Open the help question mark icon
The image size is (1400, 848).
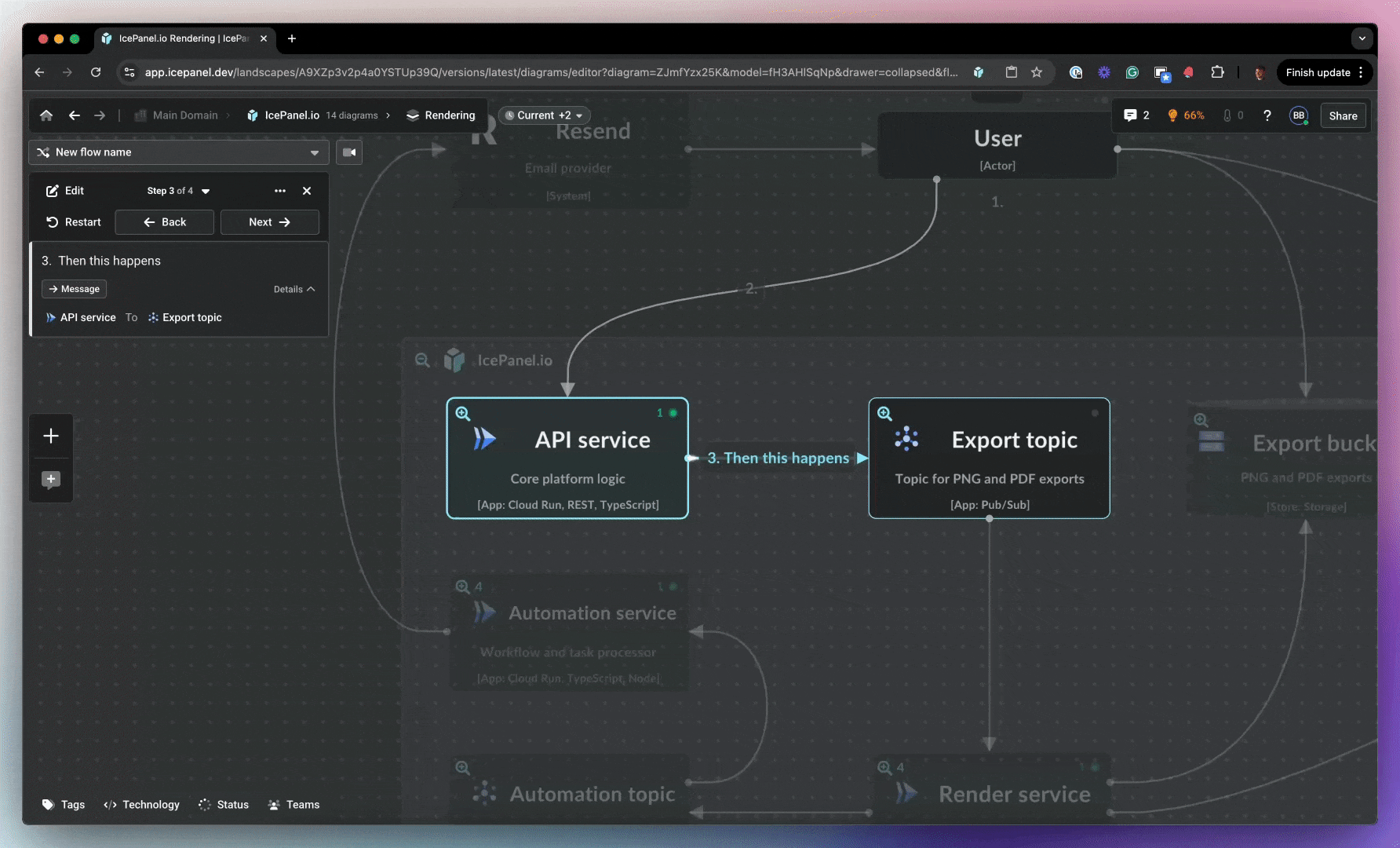(1267, 115)
